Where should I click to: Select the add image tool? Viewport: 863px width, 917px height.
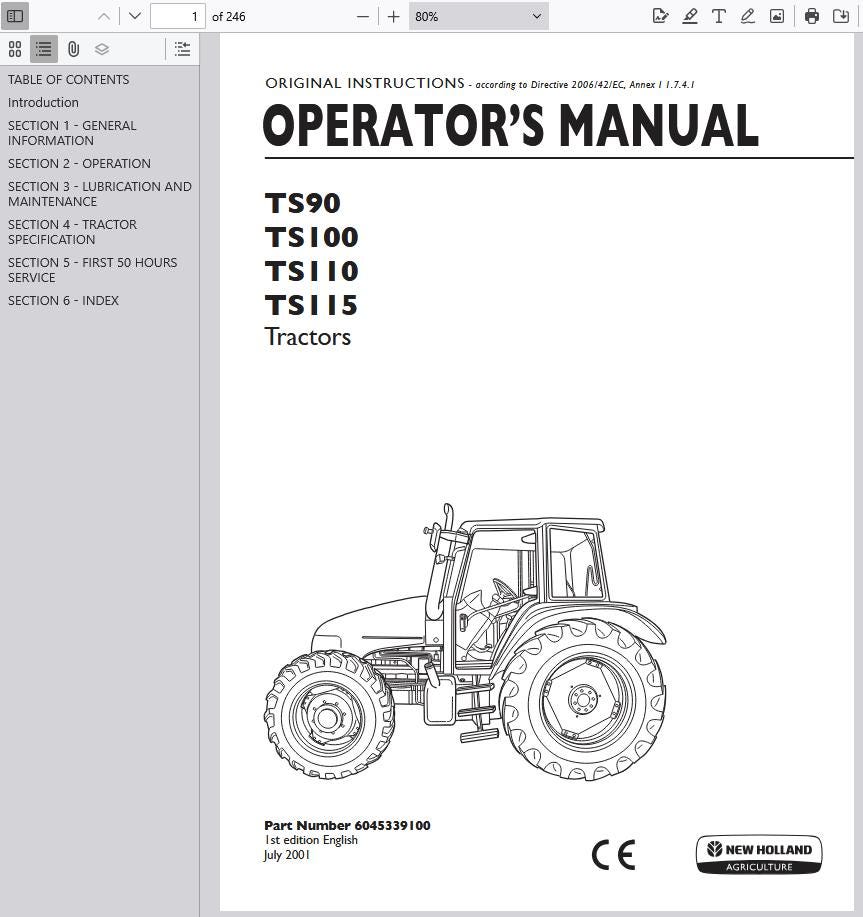(x=777, y=16)
